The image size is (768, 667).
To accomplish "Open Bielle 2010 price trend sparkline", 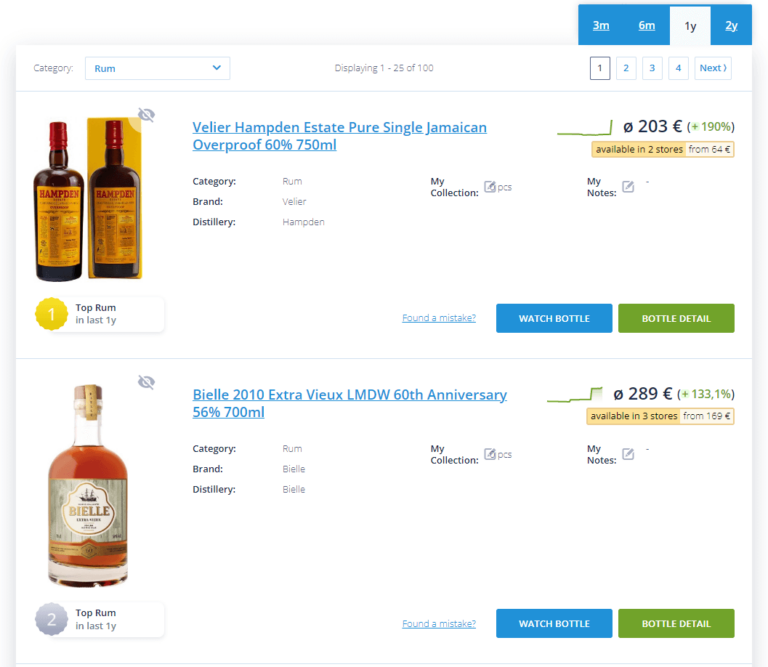I will (x=575, y=395).
